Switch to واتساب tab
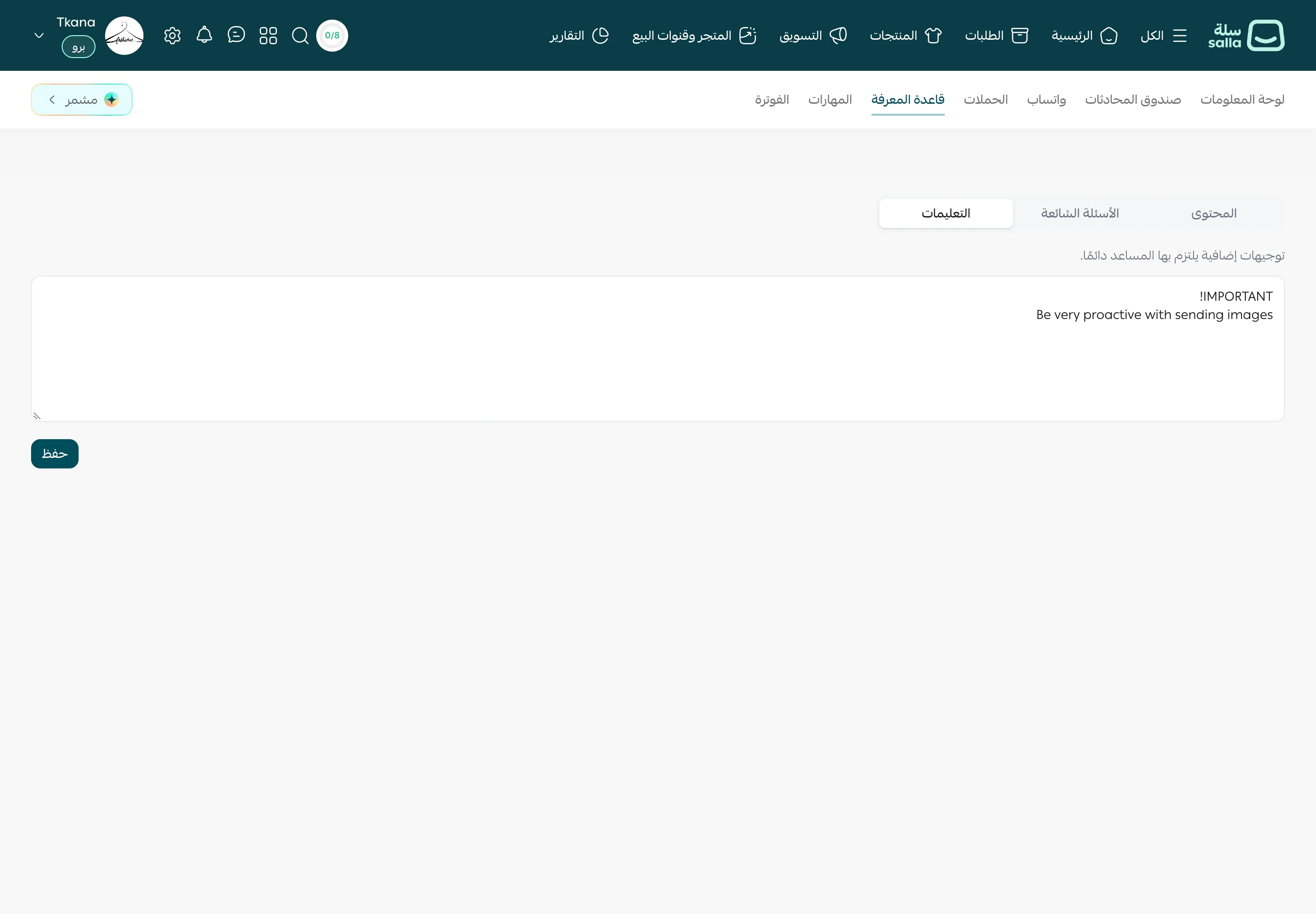Image resolution: width=1316 pixels, height=914 pixels. [x=1046, y=100]
